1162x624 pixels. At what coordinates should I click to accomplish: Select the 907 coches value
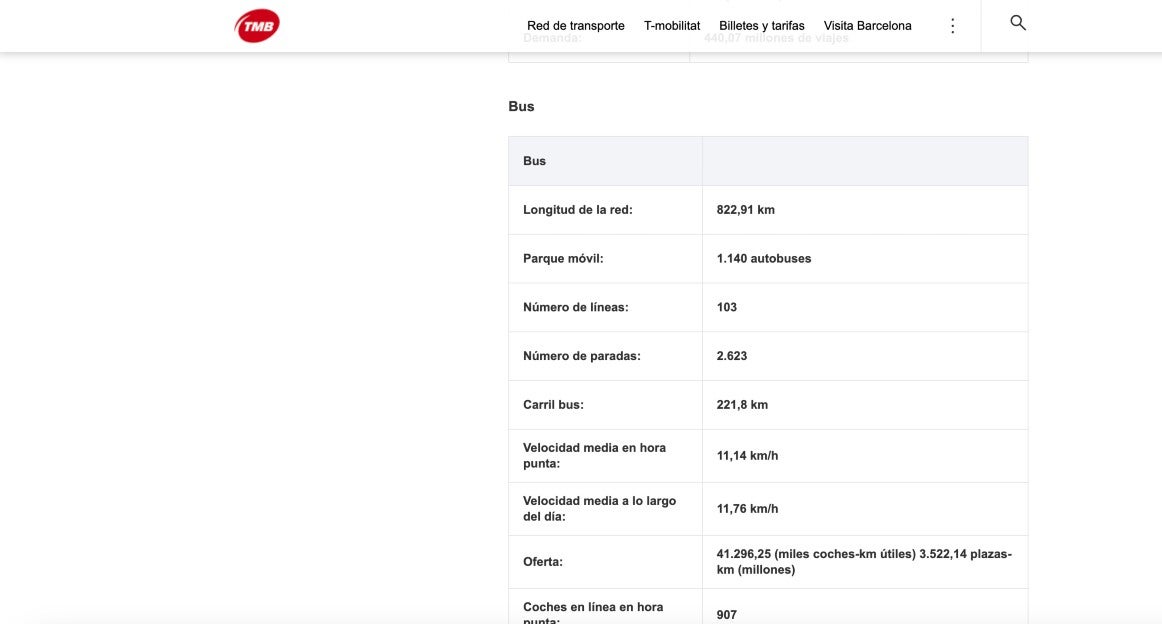[727, 615]
